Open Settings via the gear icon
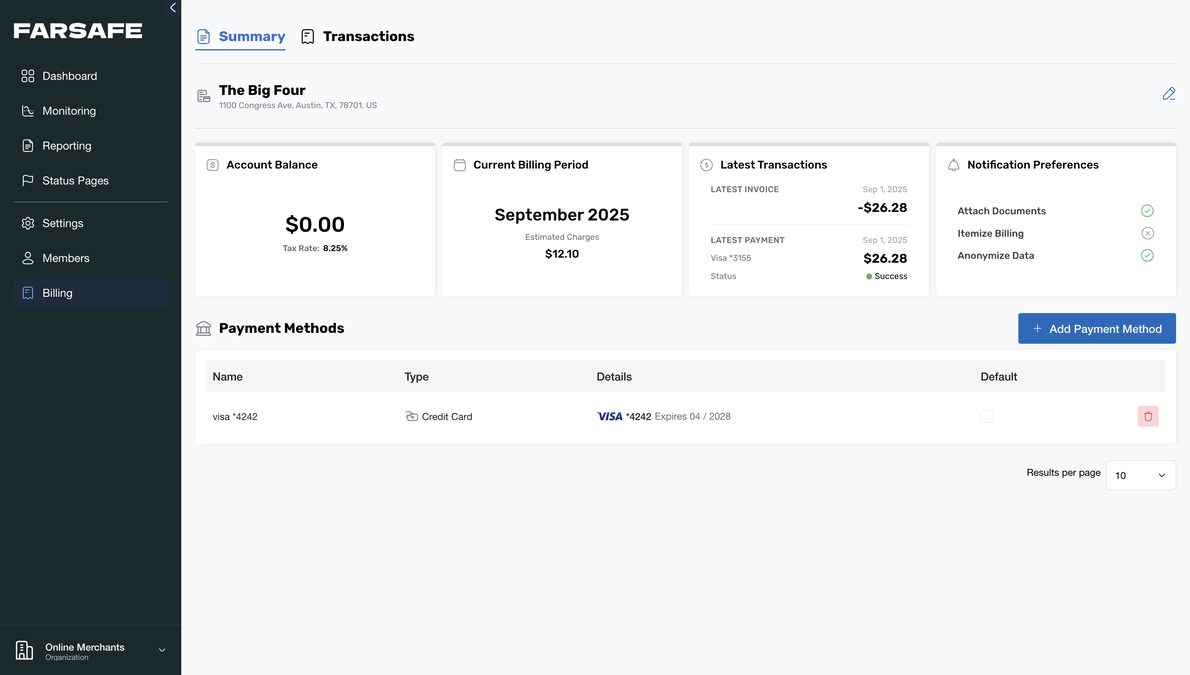The image size is (1190, 675). (28, 223)
